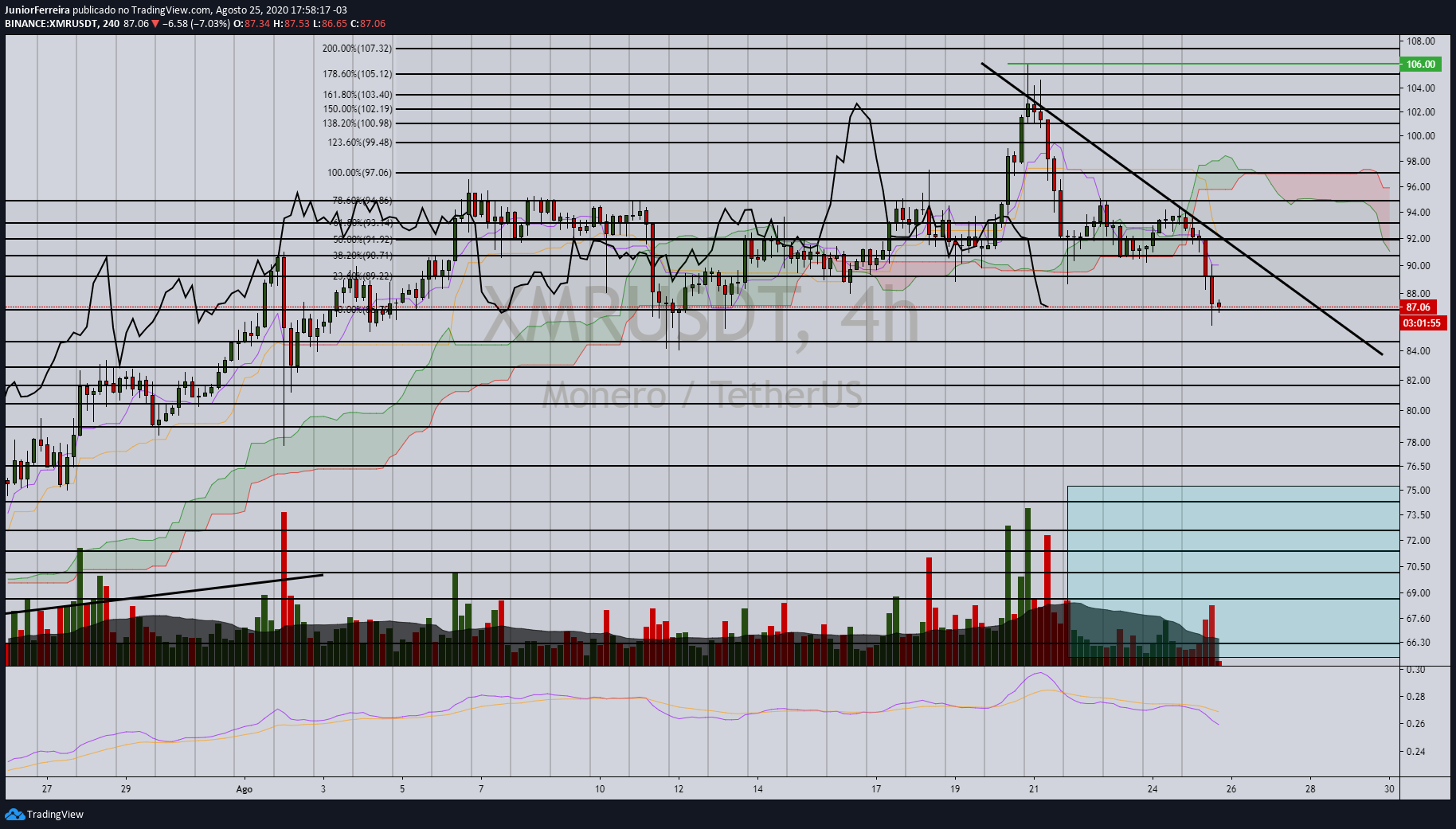The height and width of the screenshot is (829, 1456).
Task: Select the 200.00%(107.32) Fibonacci label
Action: [357, 49]
